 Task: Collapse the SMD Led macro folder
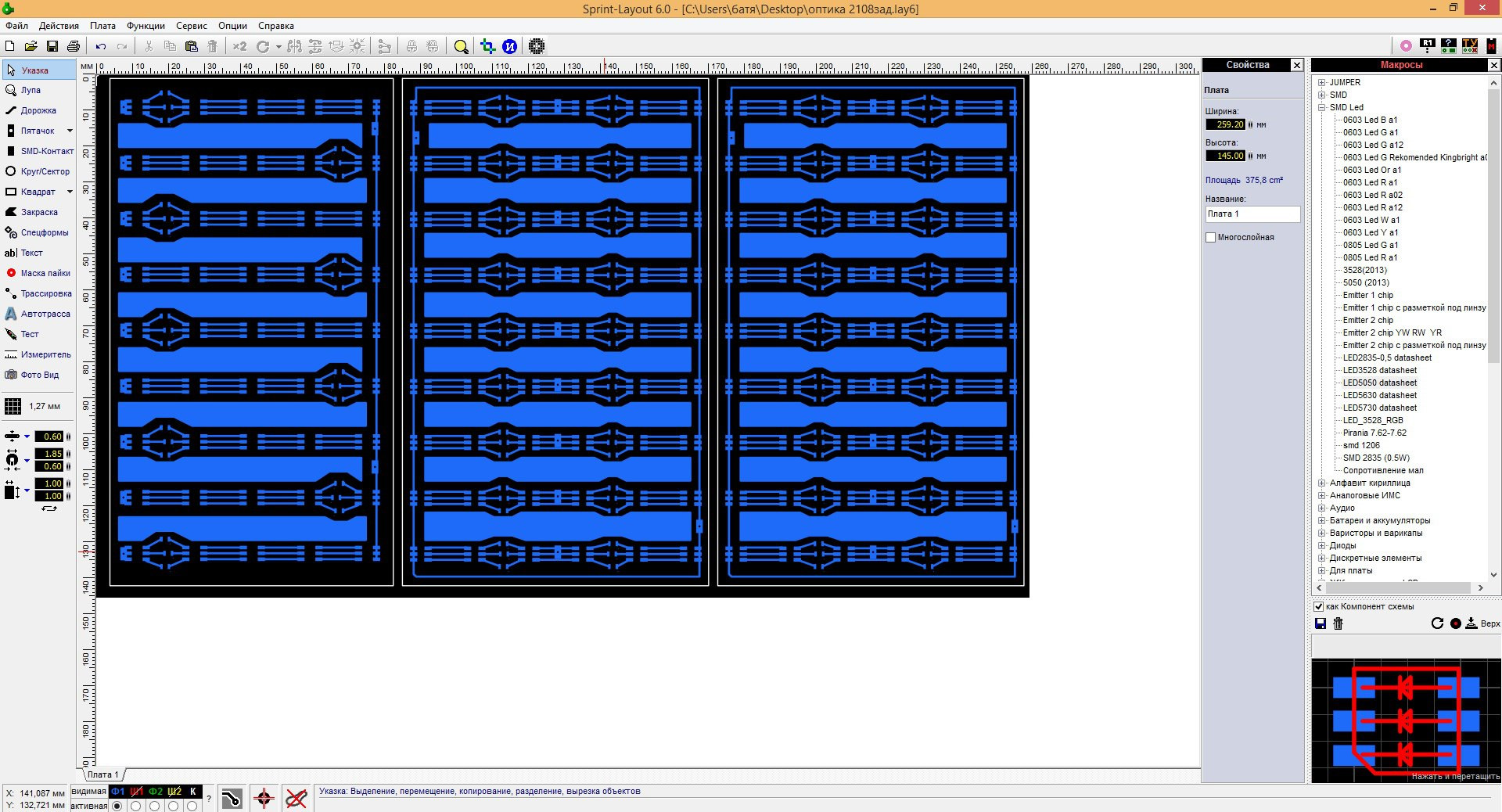(x=1322, y=107)
